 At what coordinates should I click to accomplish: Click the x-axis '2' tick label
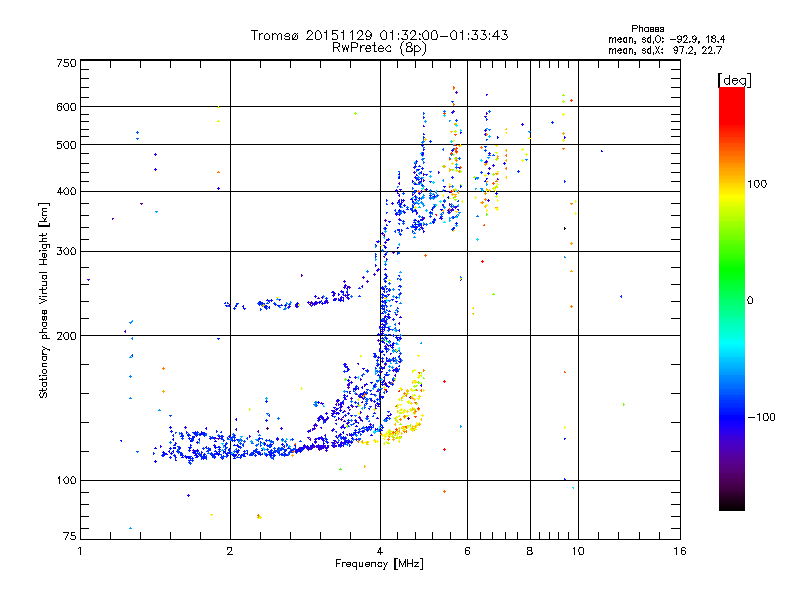click(230, 551)
